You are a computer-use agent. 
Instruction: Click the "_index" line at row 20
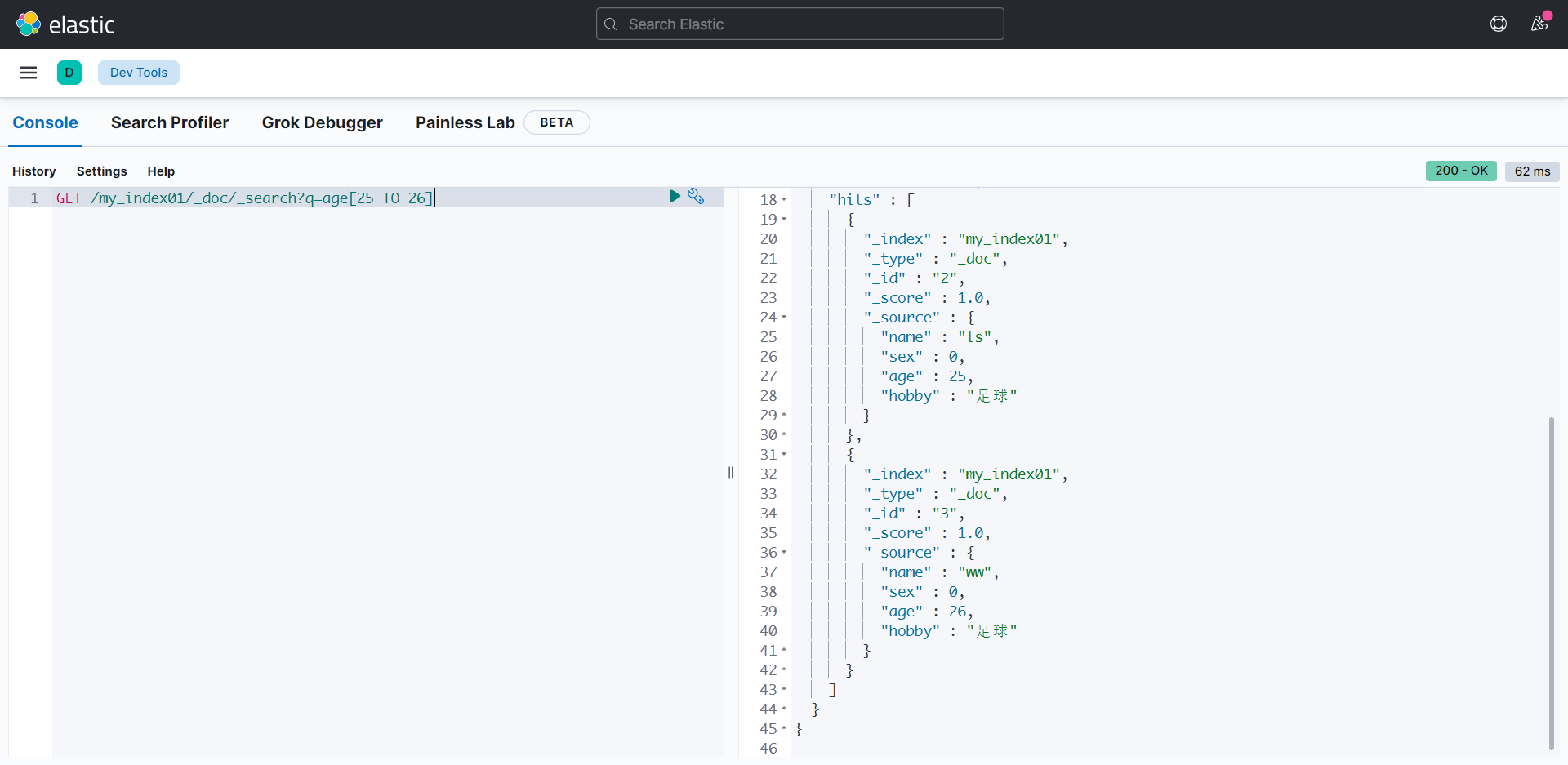click(965, 239)
